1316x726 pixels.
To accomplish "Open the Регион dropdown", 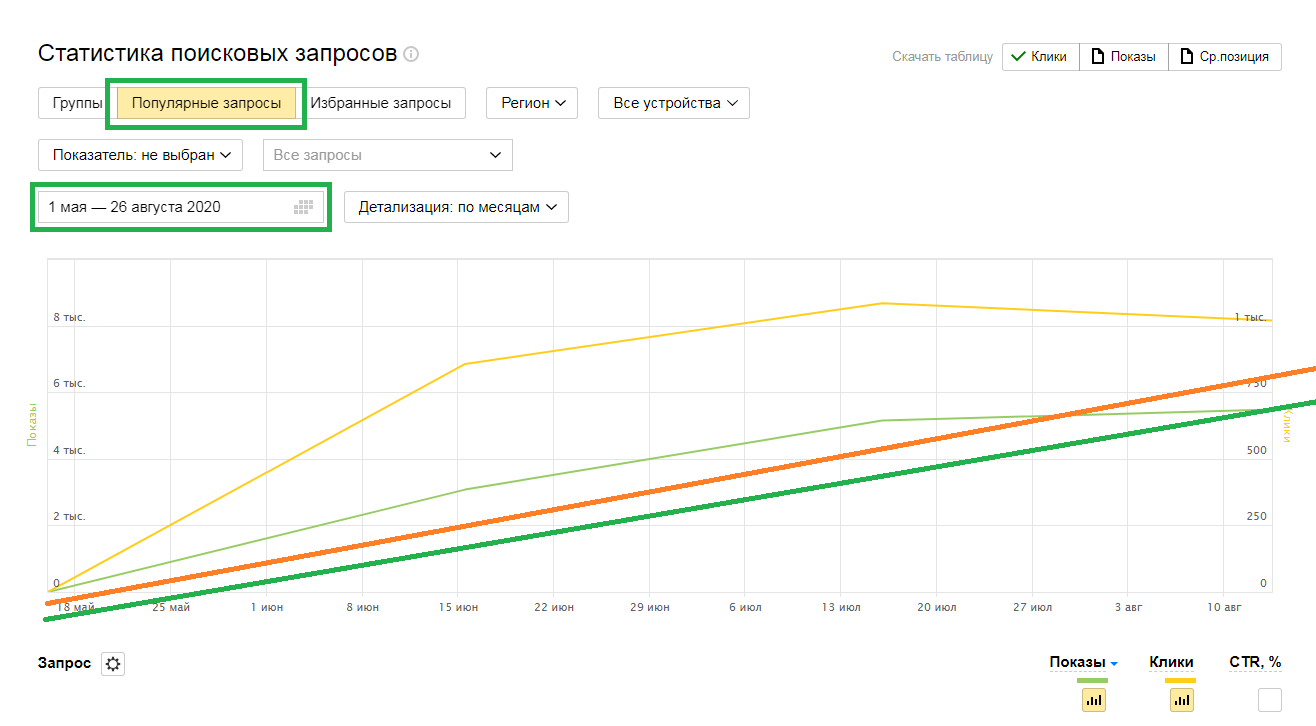I will [x=531, y=103].
